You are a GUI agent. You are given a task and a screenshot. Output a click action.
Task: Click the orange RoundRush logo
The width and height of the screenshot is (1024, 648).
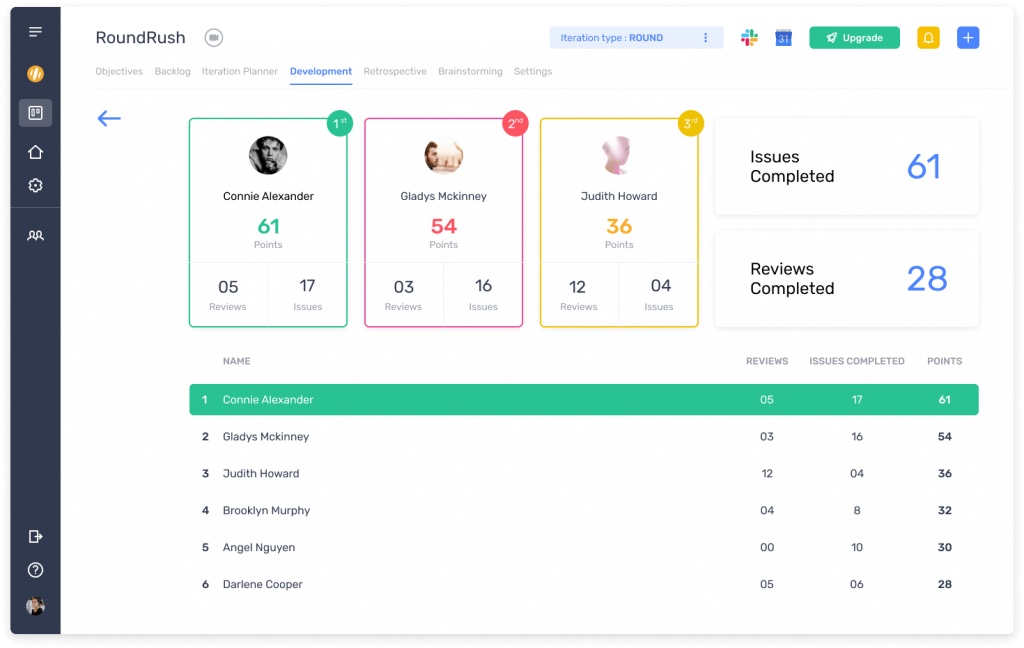tap(35, 72)
